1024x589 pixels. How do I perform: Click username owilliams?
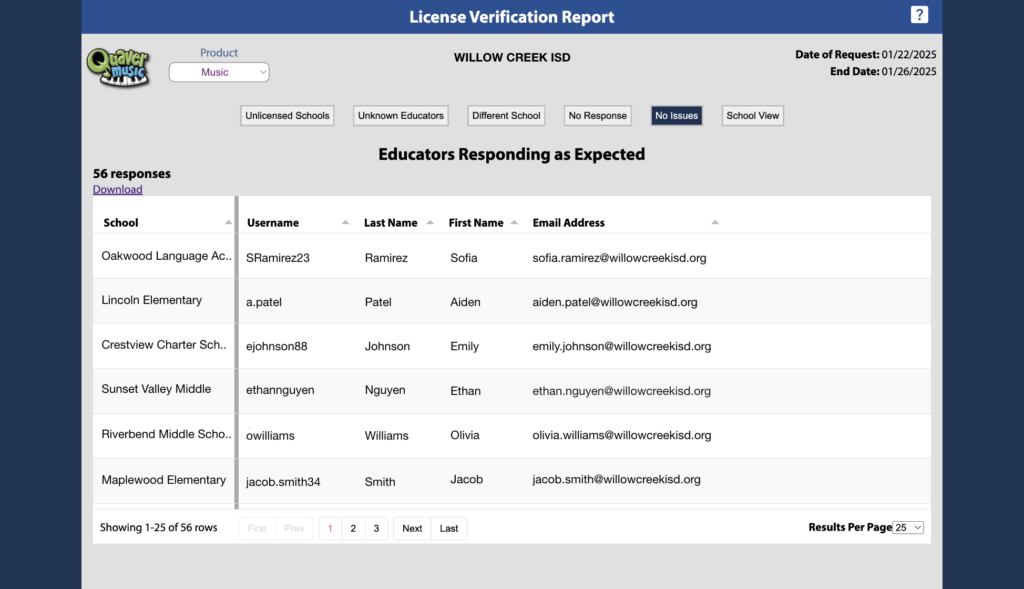(x=270, y=436)
